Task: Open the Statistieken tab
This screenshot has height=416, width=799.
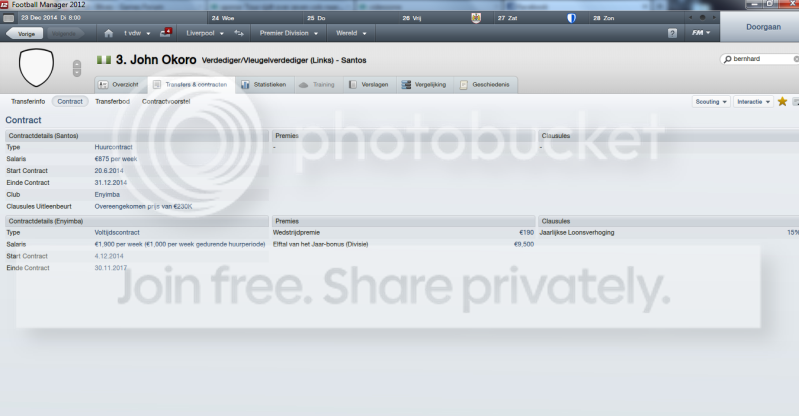Action: point(264,85)
